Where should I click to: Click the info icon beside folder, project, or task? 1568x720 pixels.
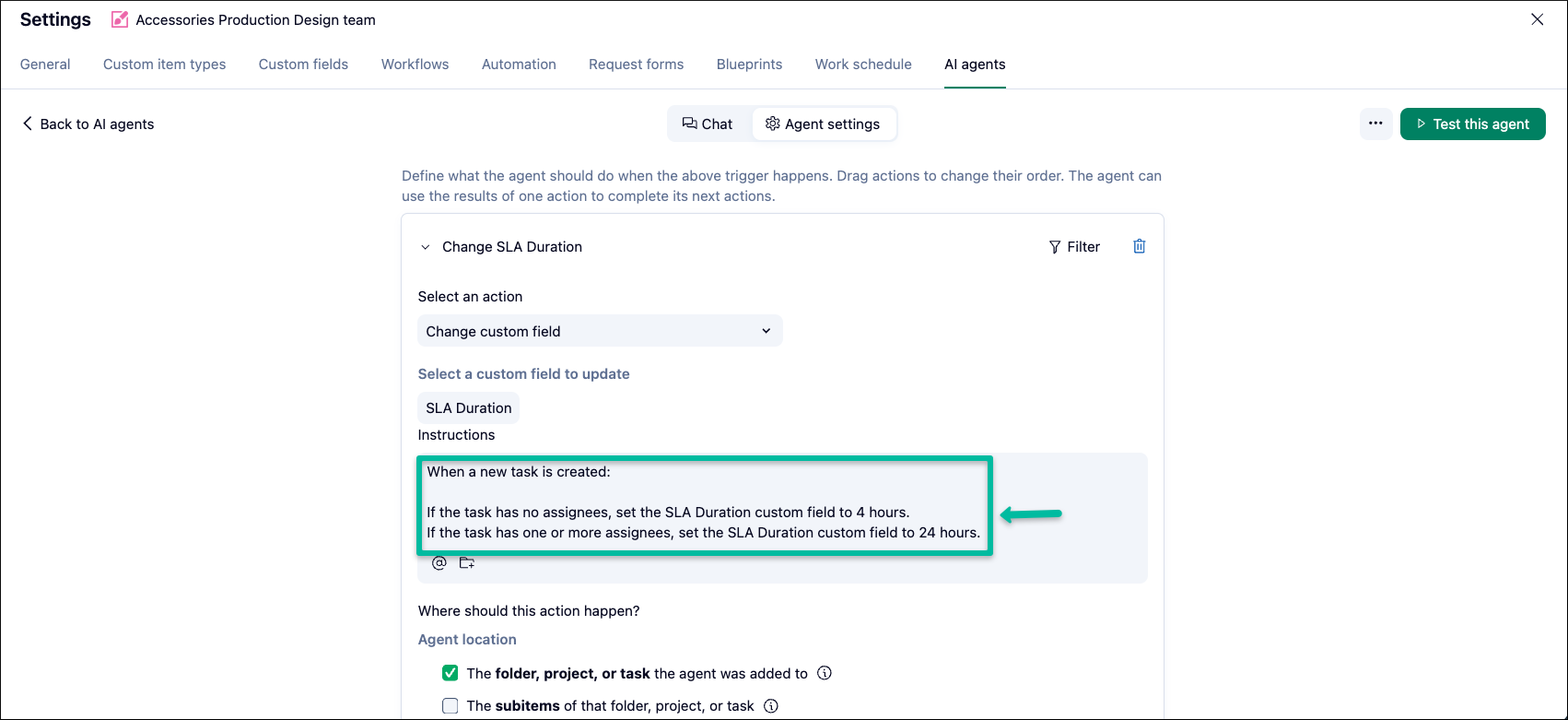tap(825, 673)
